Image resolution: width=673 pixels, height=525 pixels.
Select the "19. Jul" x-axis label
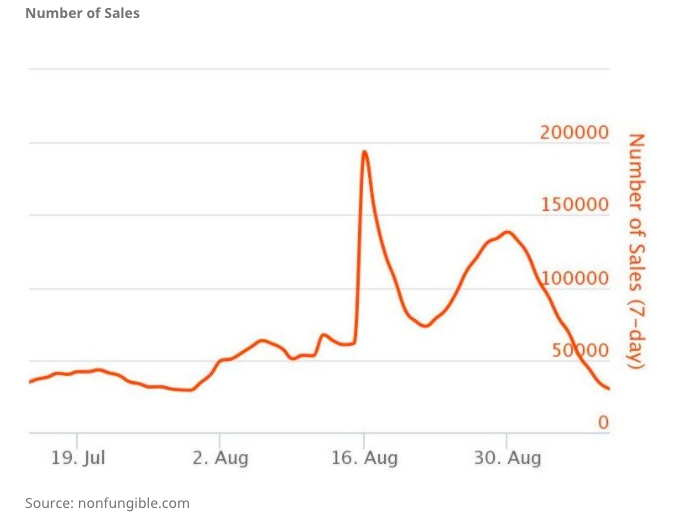click(78, 458)
